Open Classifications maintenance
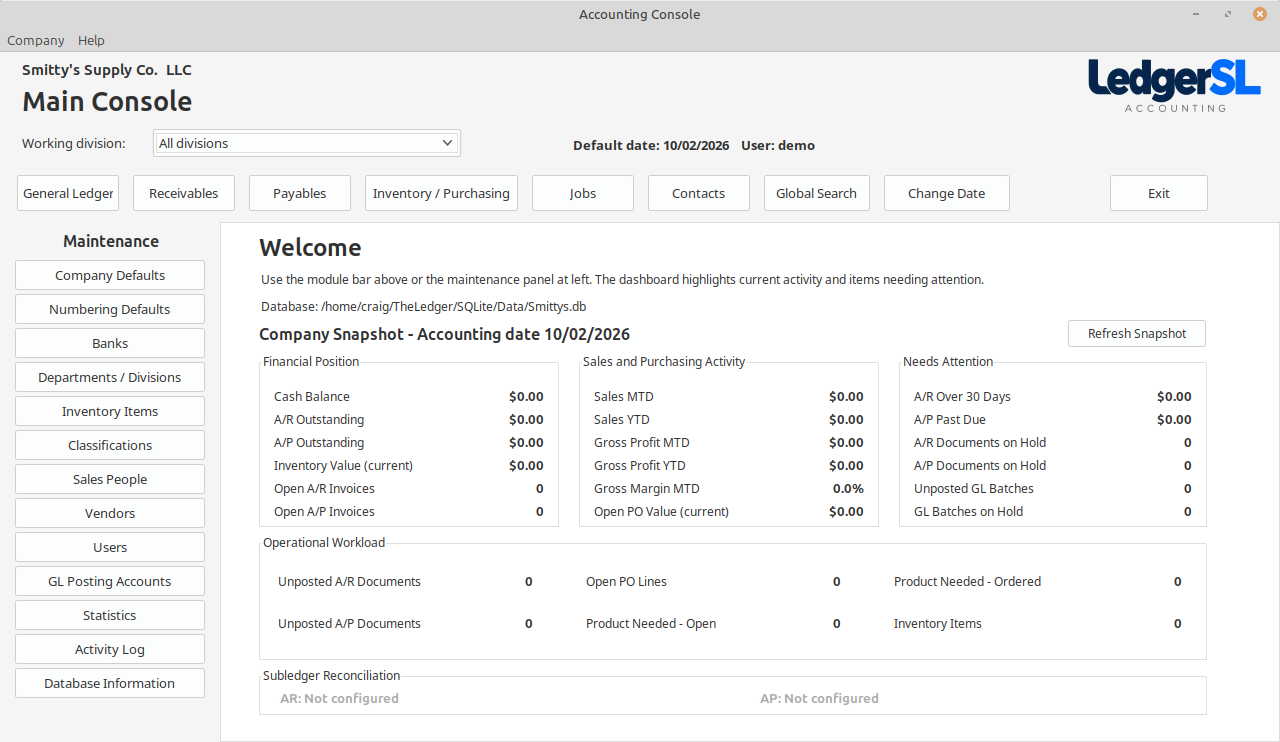The image size is (1280, 742). pyautogui.click(x=110, y=446)
